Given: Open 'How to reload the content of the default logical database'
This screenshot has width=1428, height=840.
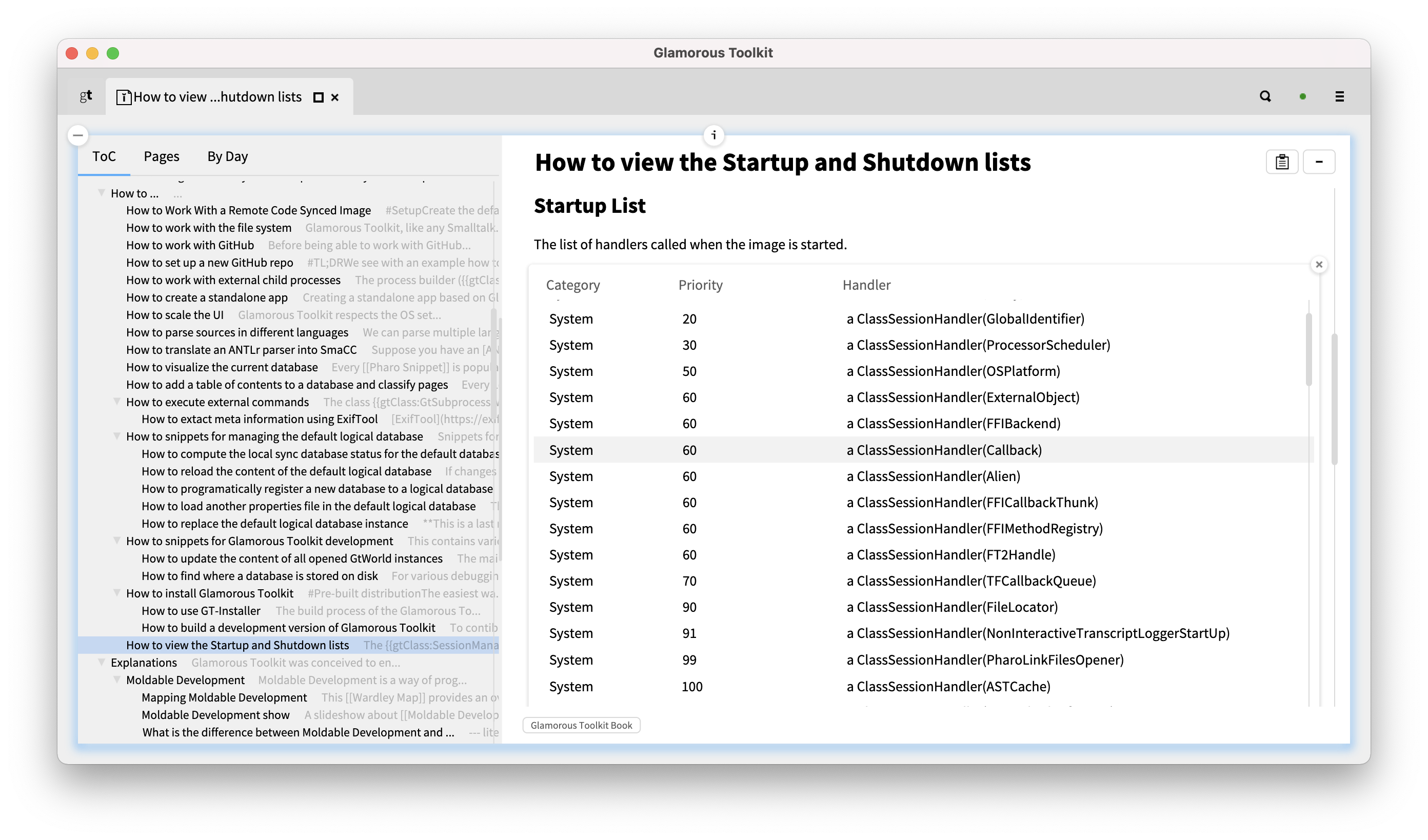Looking at the screenshot, I should pos(286,471).
